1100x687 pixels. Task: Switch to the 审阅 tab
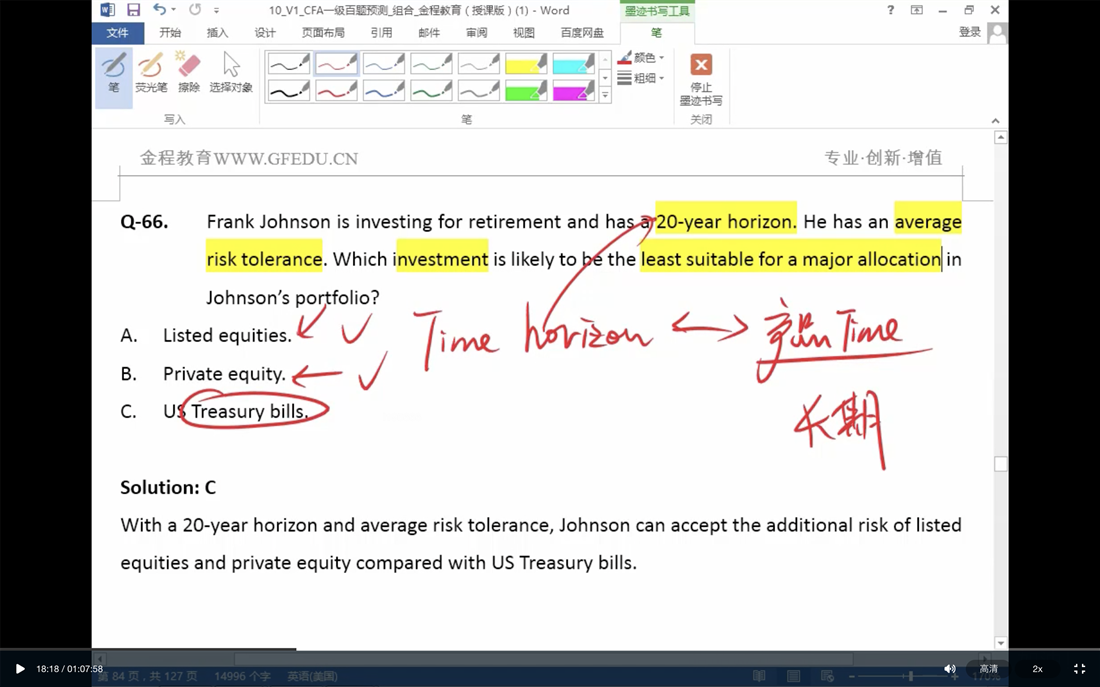coord(476,33)
